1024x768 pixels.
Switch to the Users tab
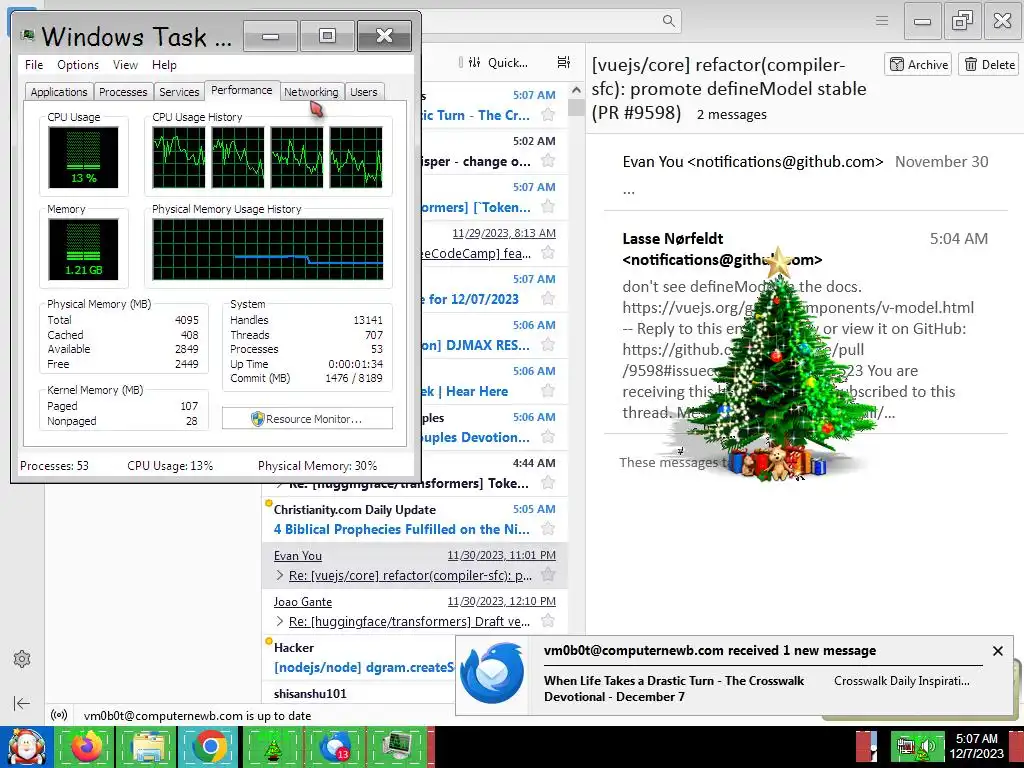tap(364, 92)
